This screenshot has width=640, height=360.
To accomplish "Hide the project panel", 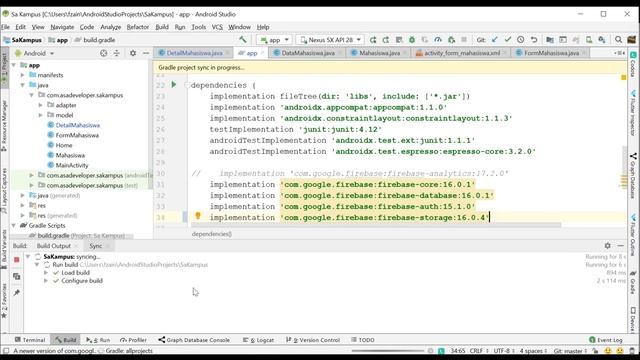I will pos(146,53).
